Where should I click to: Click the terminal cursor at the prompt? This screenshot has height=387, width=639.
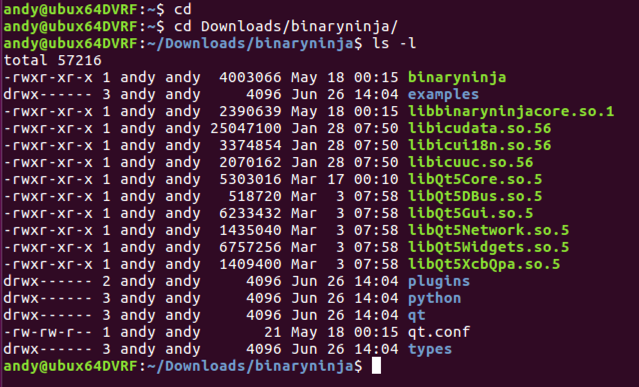click(376, 365)
